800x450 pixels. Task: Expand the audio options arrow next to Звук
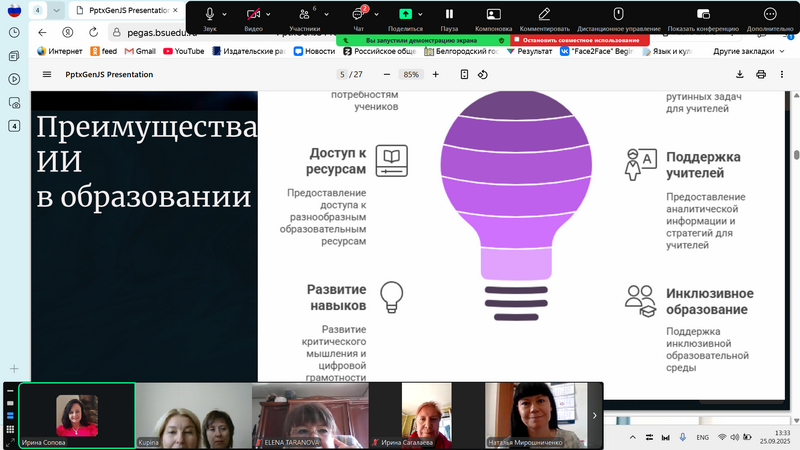click(x=226, y=15)
